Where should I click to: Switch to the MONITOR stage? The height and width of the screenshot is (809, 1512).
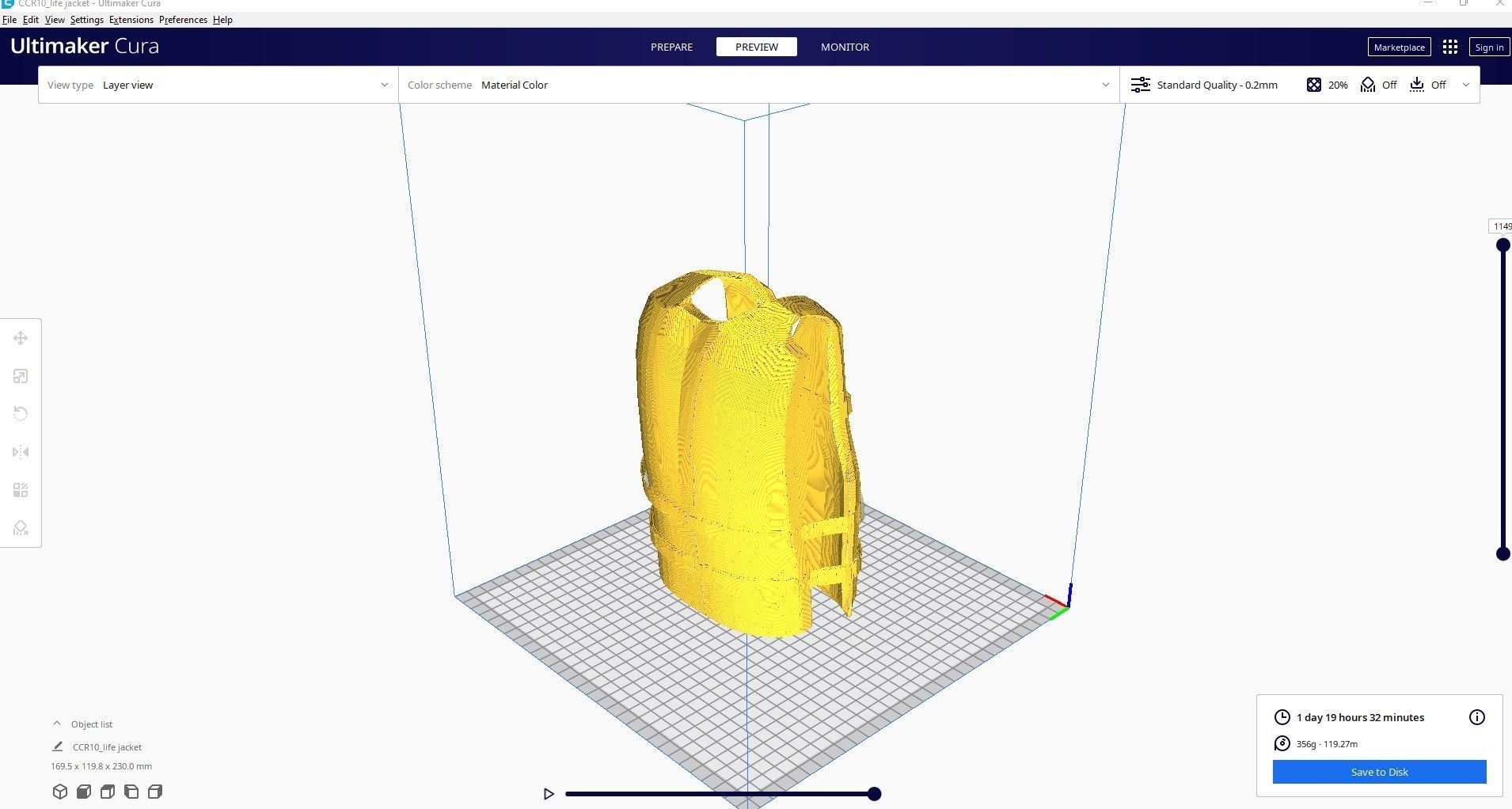[x=845, y=47]
